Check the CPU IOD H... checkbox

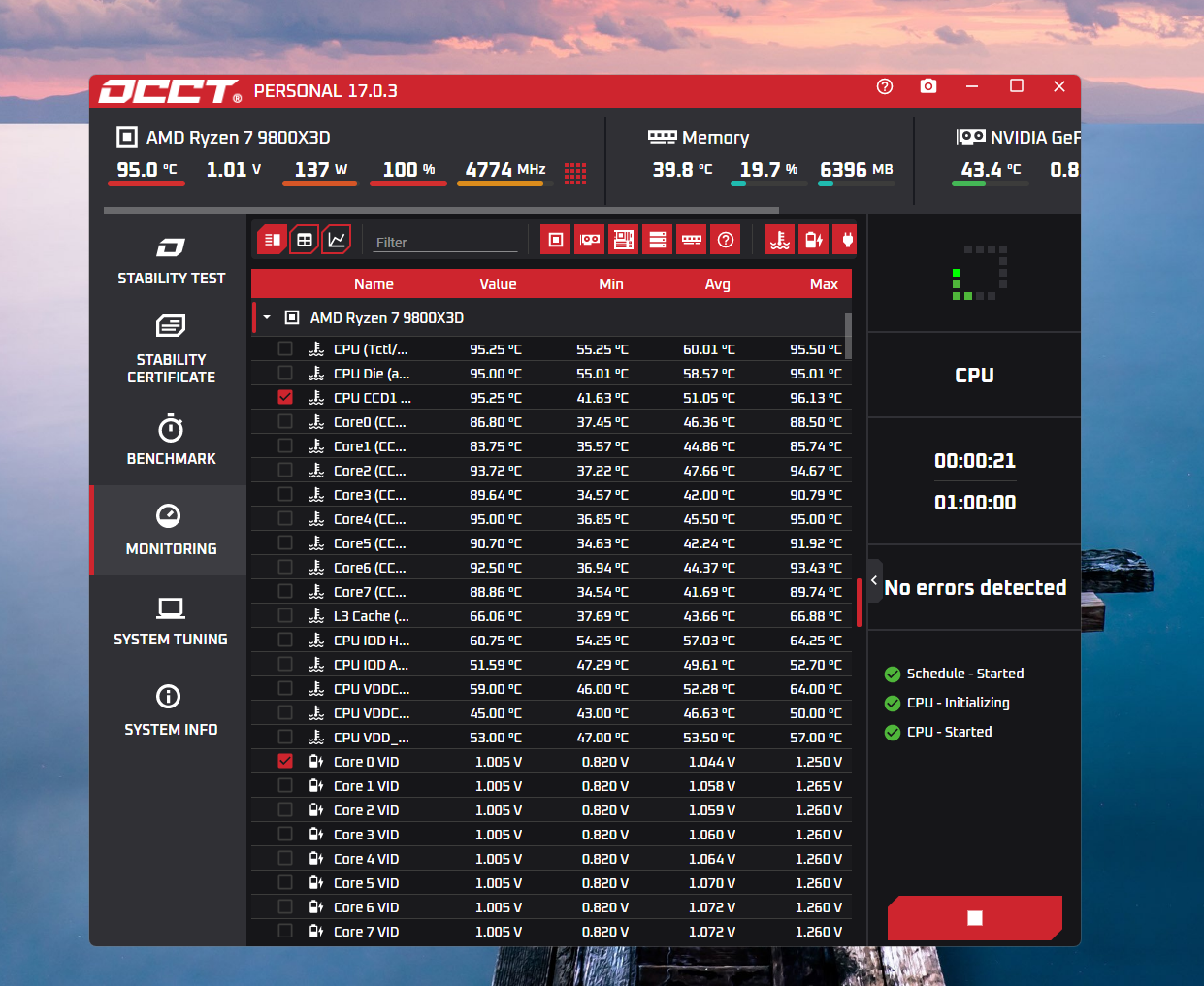click(x=285, y=640)
